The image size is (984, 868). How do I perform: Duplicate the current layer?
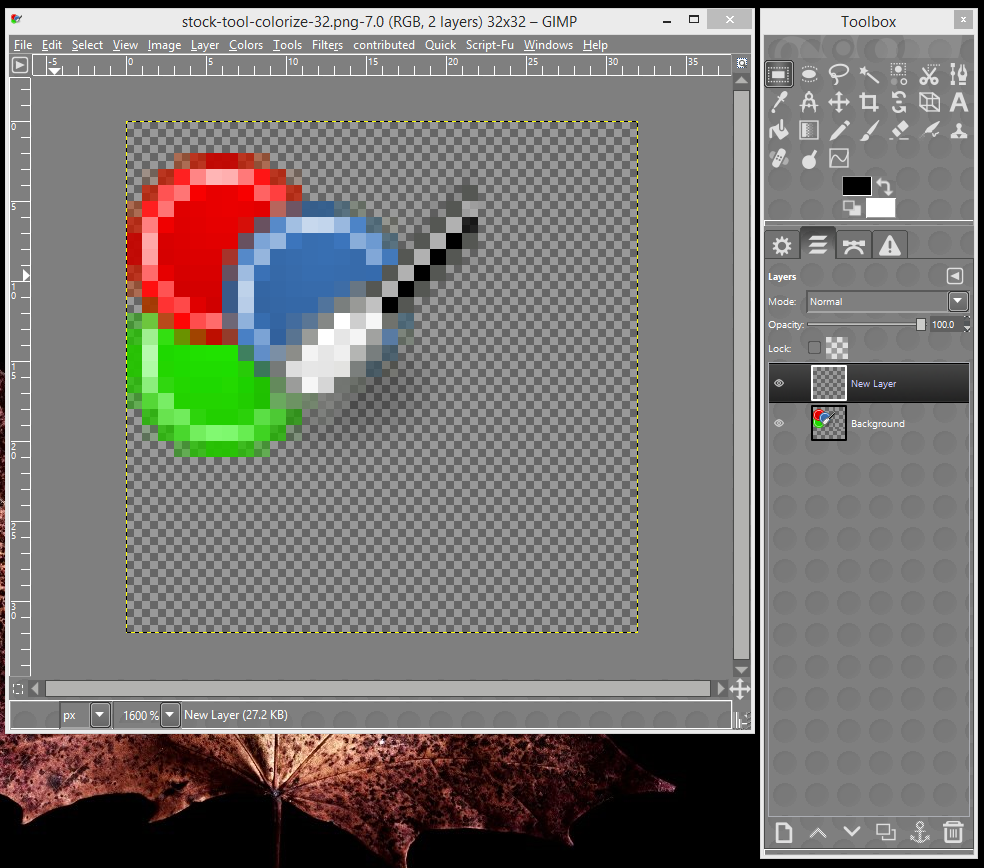tap(885, 833)
